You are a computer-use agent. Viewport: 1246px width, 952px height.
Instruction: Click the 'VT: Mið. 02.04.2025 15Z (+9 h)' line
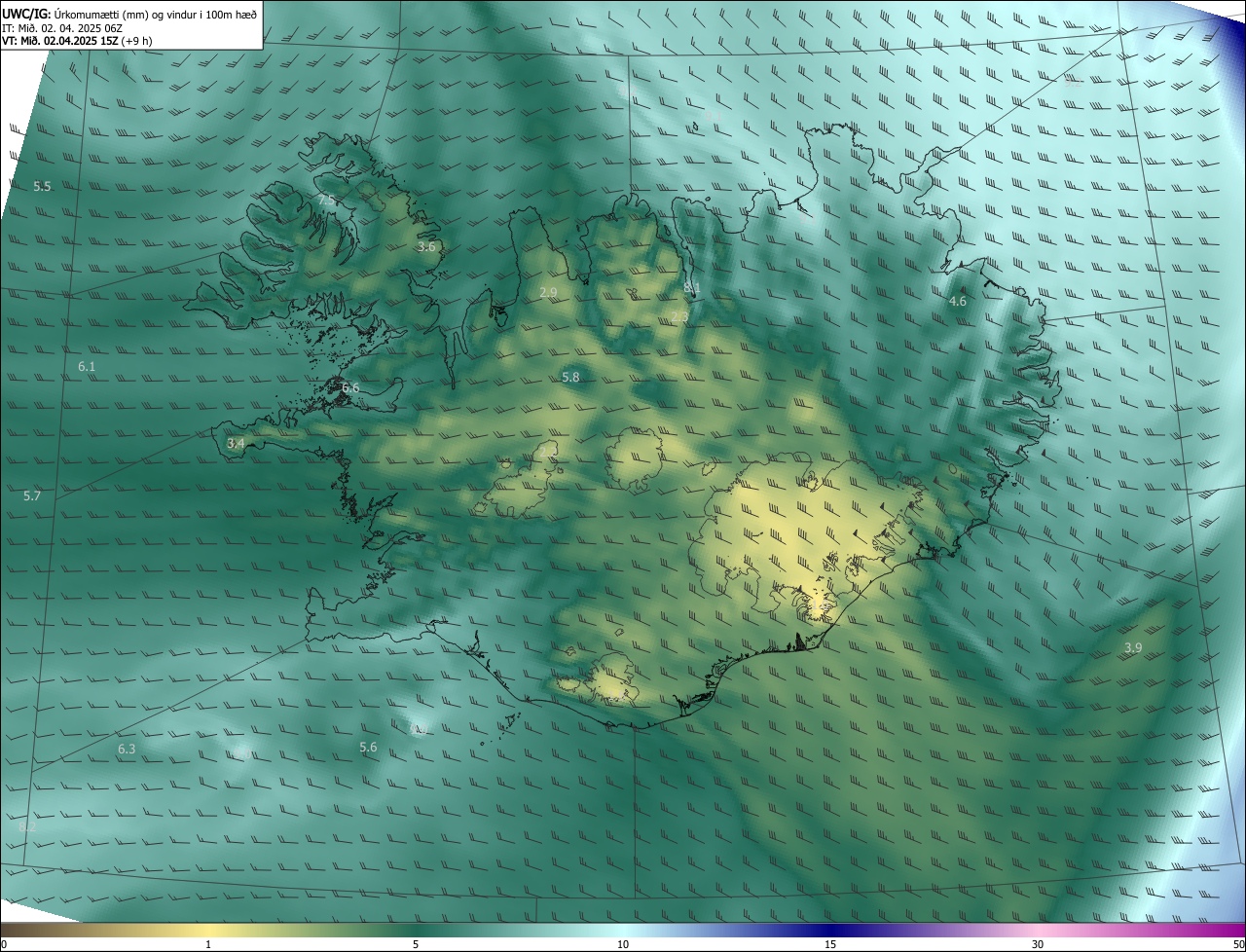pyautogui.click(x=77, y=41)
